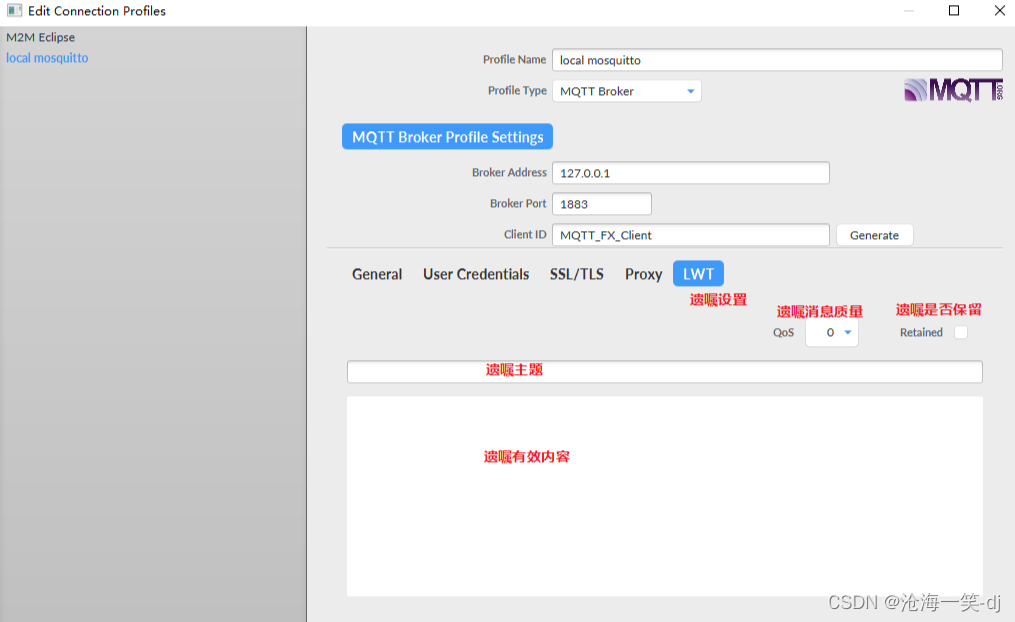Toggle the Retained checkbox
This screenshot has height=622, width=1015.
click(961, 332)
